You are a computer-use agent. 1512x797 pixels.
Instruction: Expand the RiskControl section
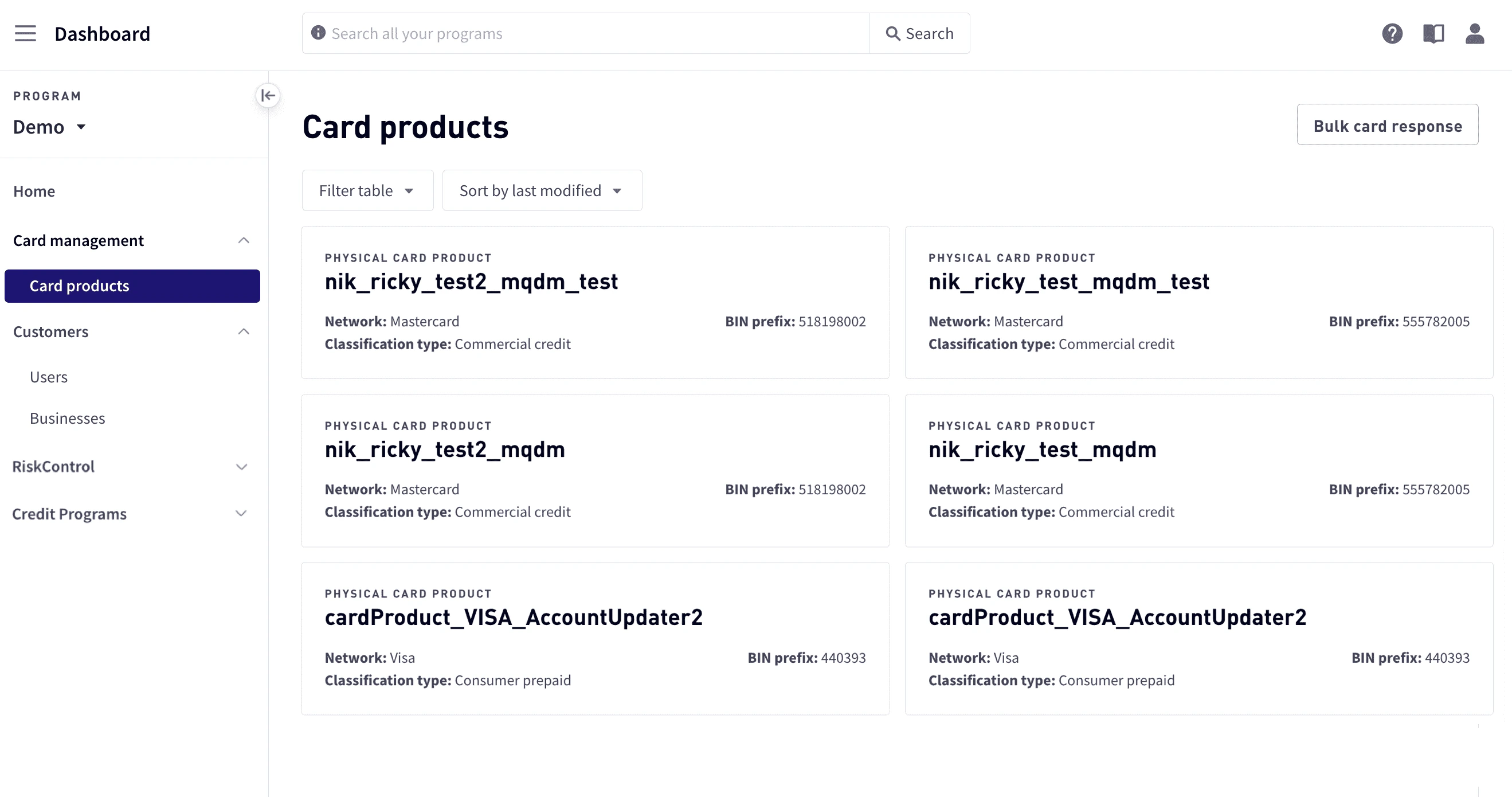(x=241, y=466)
